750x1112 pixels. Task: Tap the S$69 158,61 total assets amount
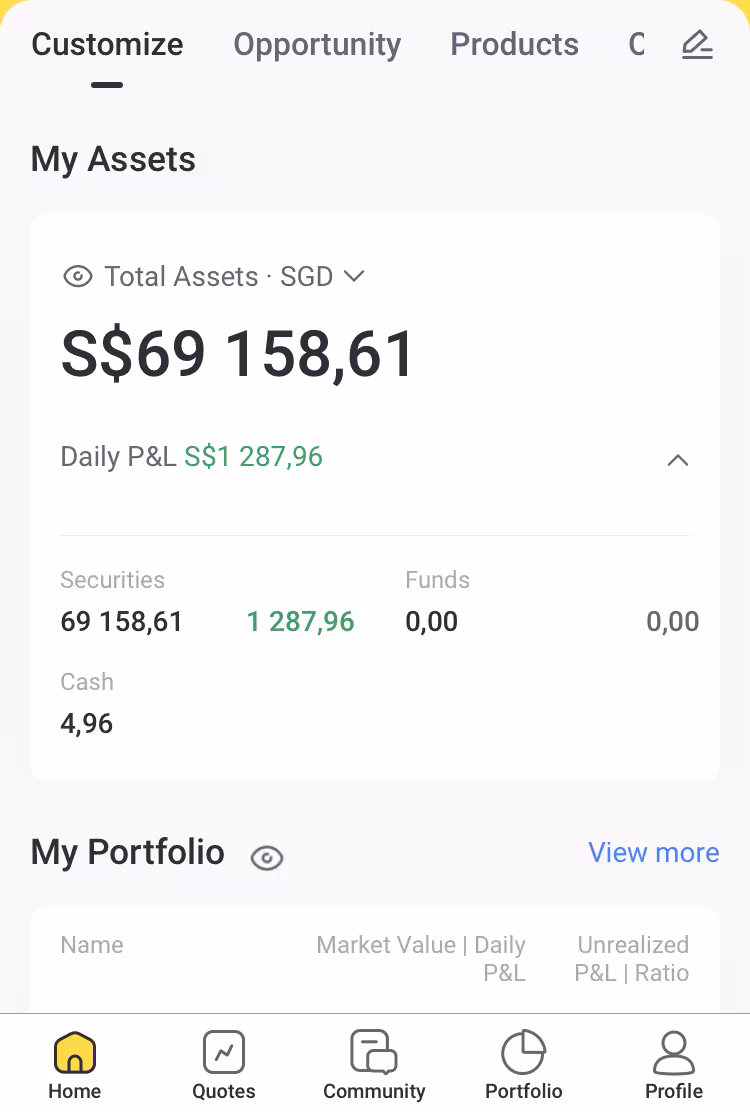tap(238, 355)
